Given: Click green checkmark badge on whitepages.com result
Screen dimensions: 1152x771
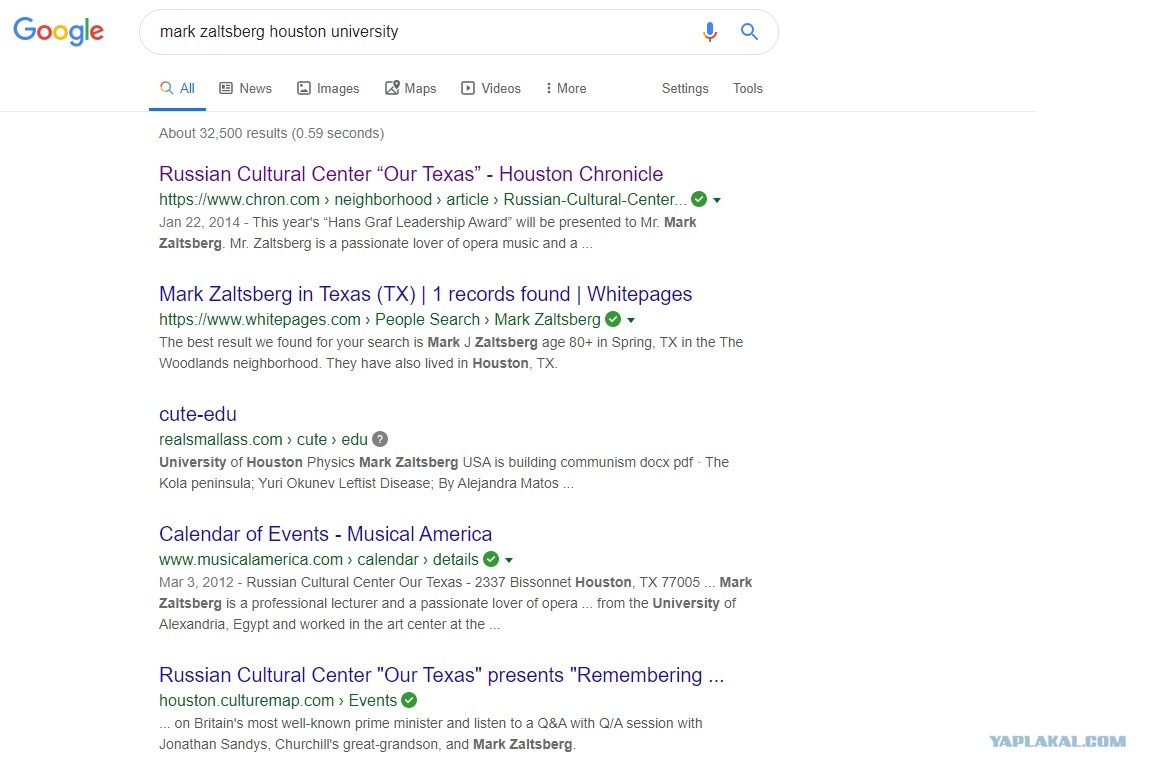Looking at the screenshot, I should (613, 319).
